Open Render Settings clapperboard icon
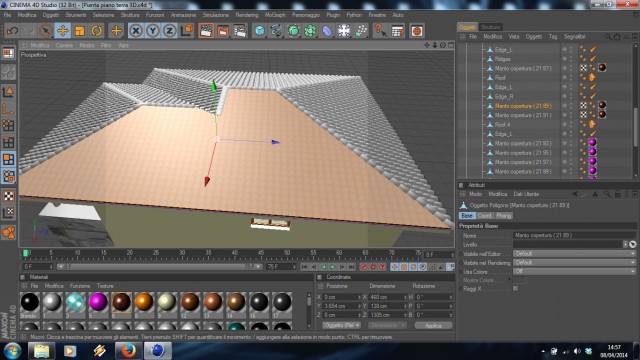 tap(240, 31)
